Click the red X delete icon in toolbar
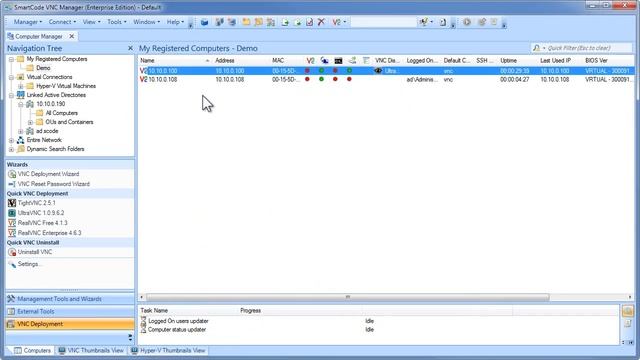This screenshot has width=640, height=360. [321, 22]
